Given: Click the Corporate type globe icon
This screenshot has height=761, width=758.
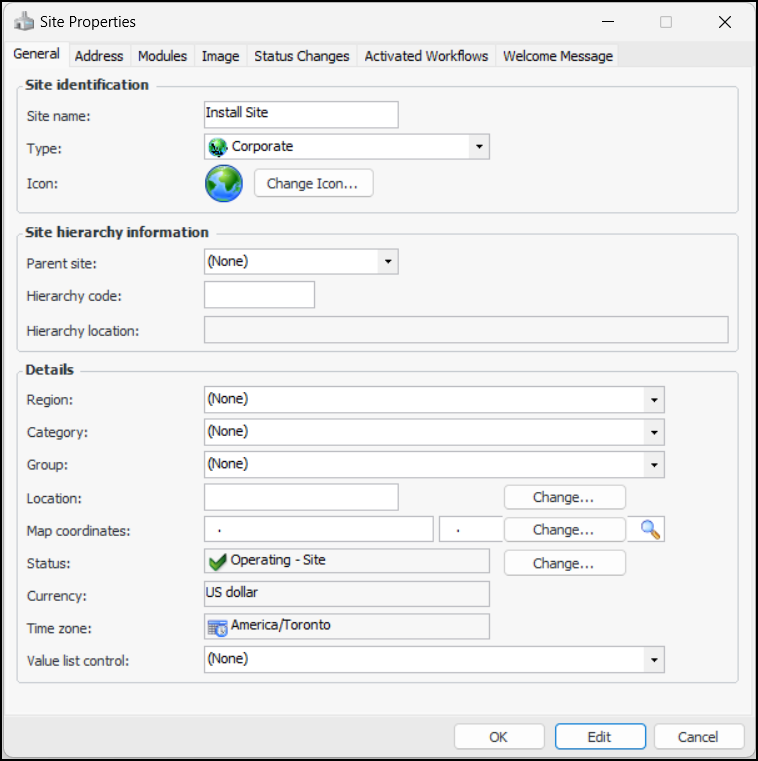Looking at the screenshot, I should 217,147.
